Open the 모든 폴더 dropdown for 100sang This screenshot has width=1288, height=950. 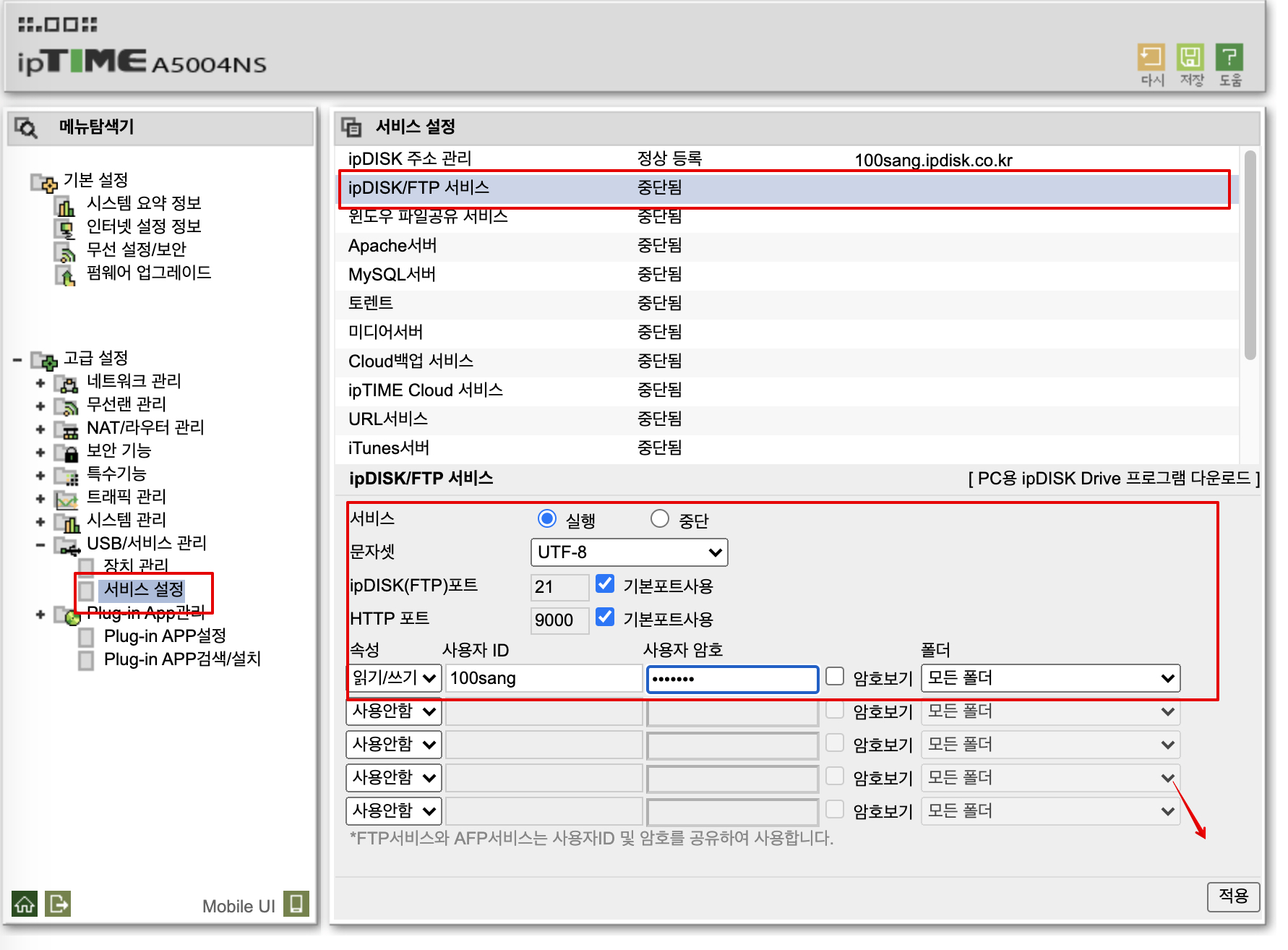[x=1051, y=678]
